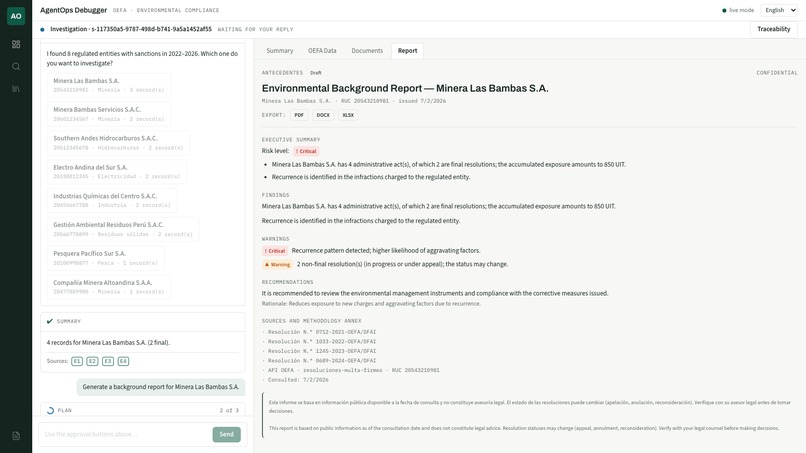The width and height of the screenshot is (806, 453).
Task: Open the English language dropdown
Action: tap(779, 10)
